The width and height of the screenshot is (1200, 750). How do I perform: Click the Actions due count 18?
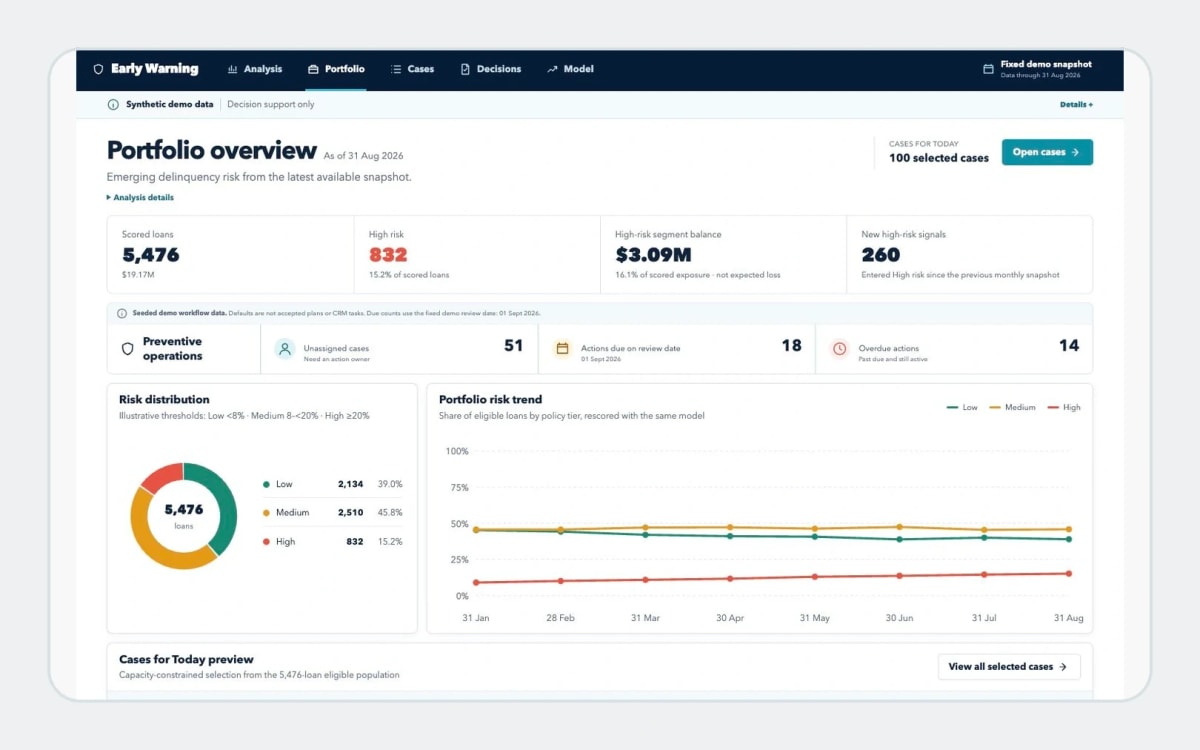(791, 346)
